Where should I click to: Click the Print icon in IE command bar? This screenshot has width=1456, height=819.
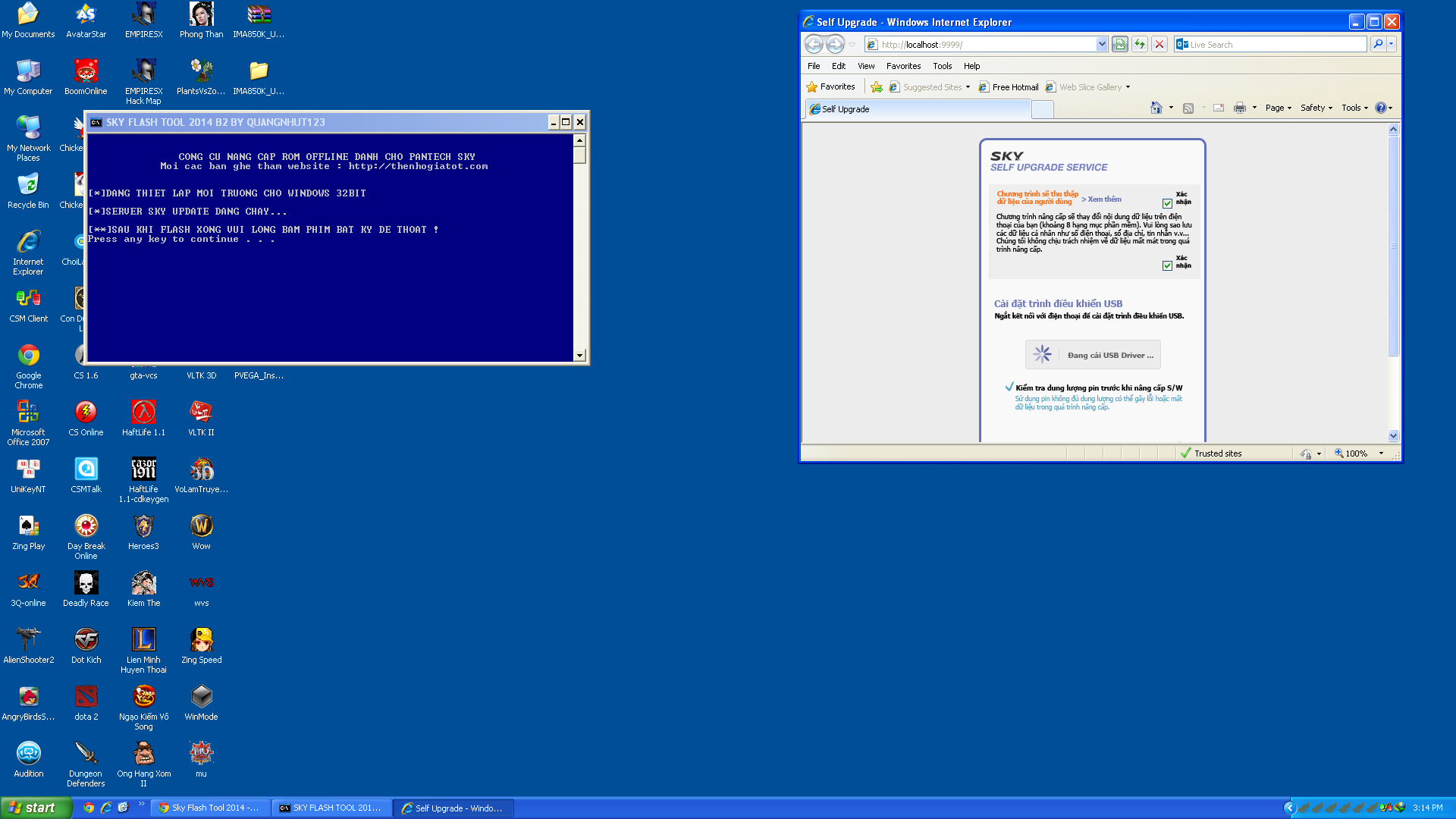[1240, 108]
